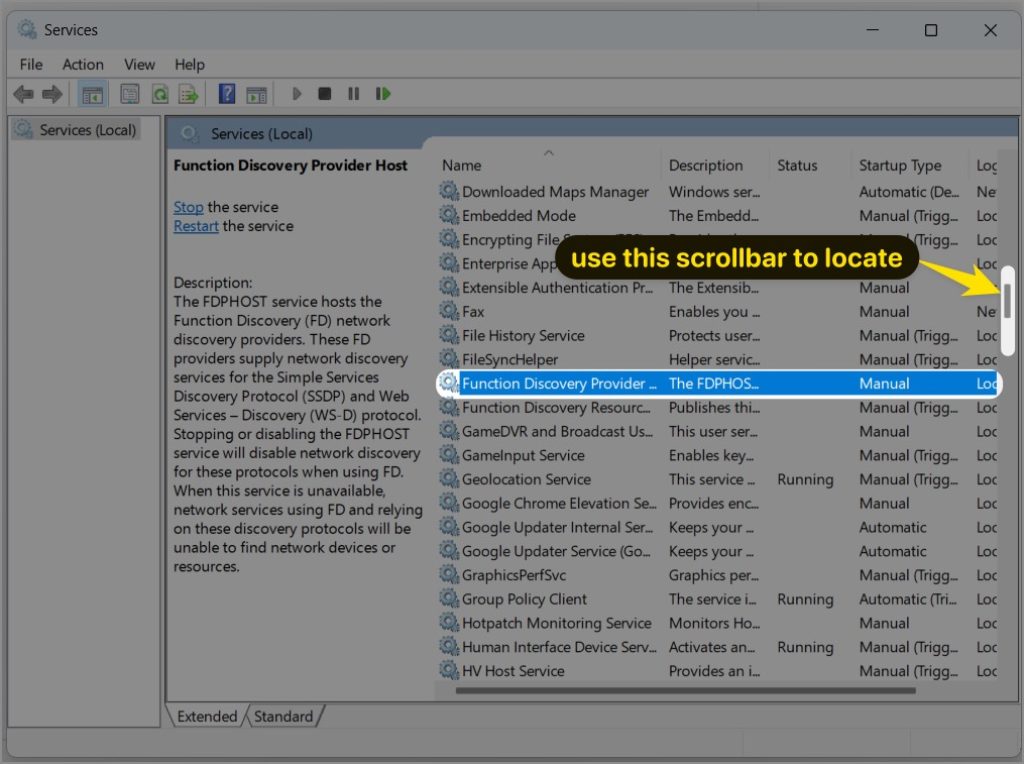Select Hotpatch Monitoring Service row
The height and width of the screenshot is (764, 1024).
click(716, 623)
